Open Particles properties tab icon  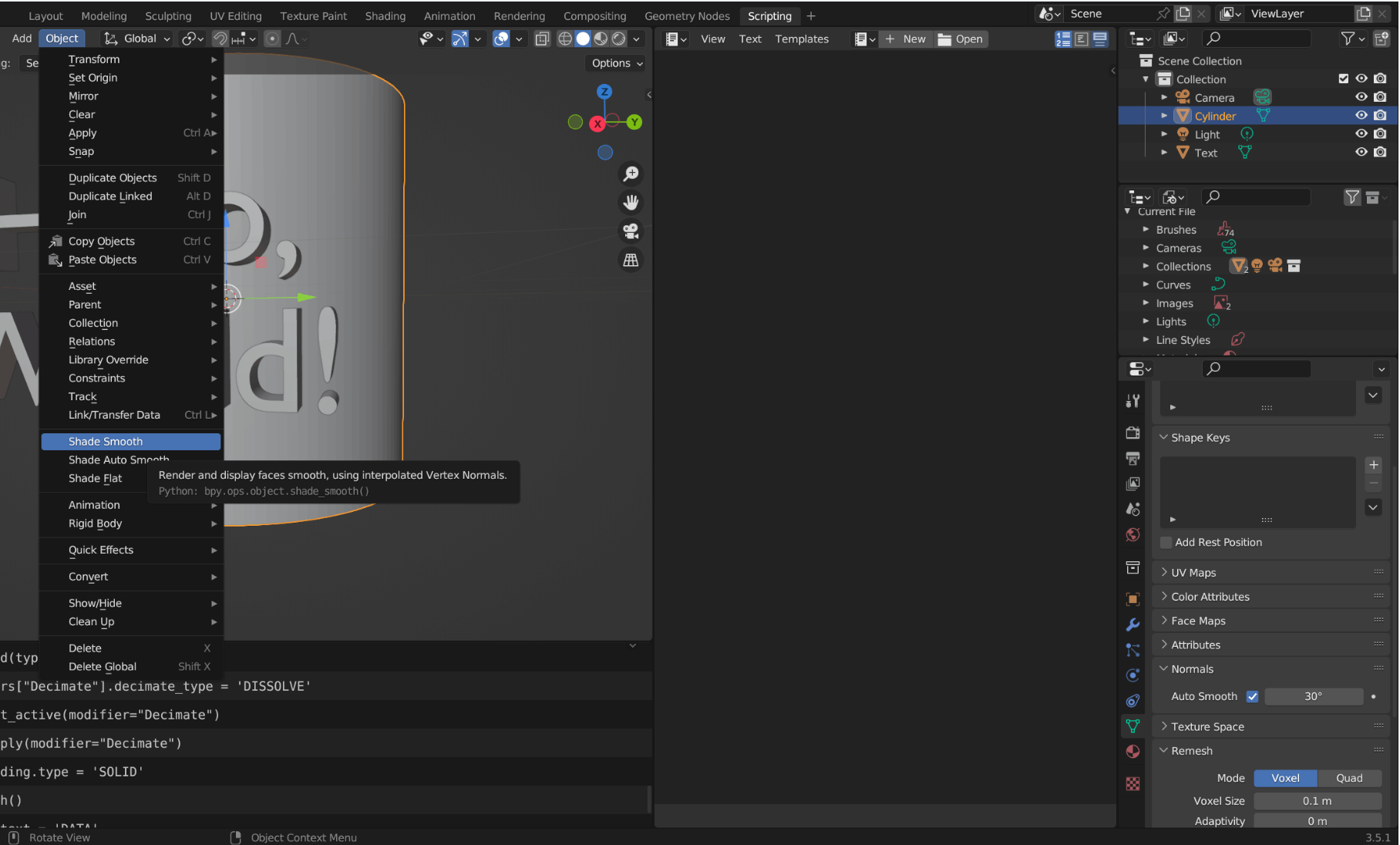(1132, 650)
